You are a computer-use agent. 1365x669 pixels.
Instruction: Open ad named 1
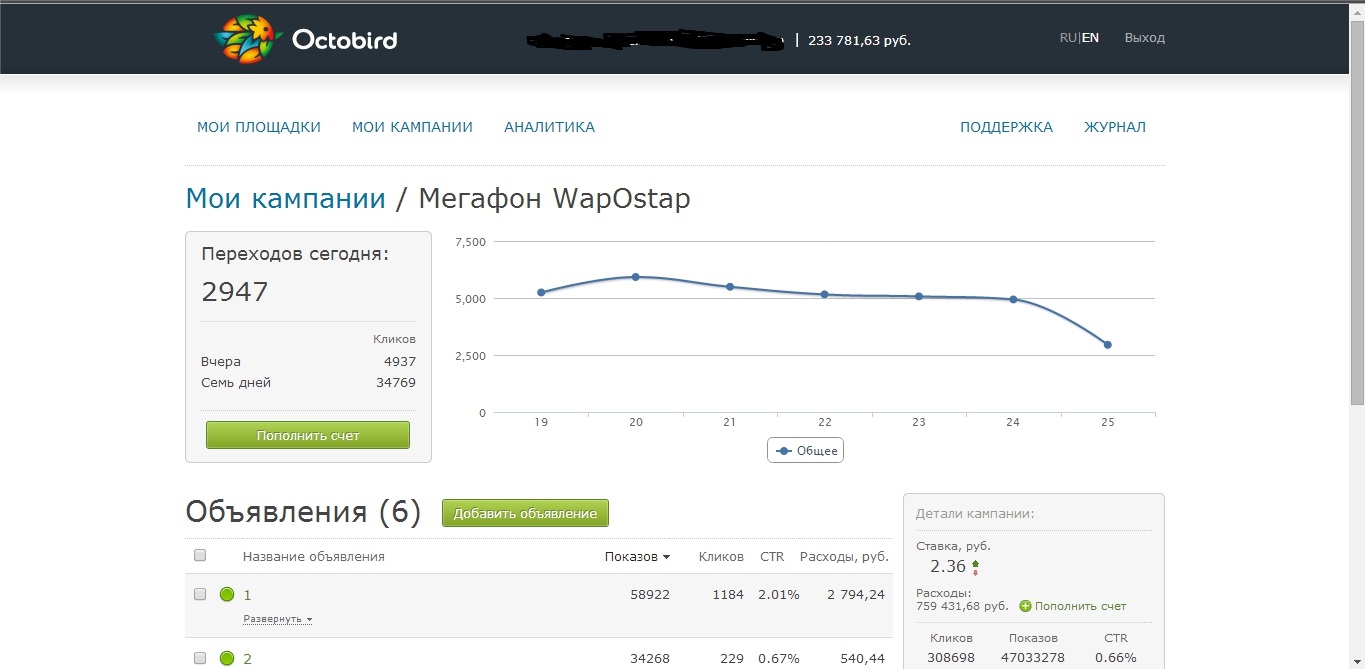pyautogui.click(x=248, y=595)
